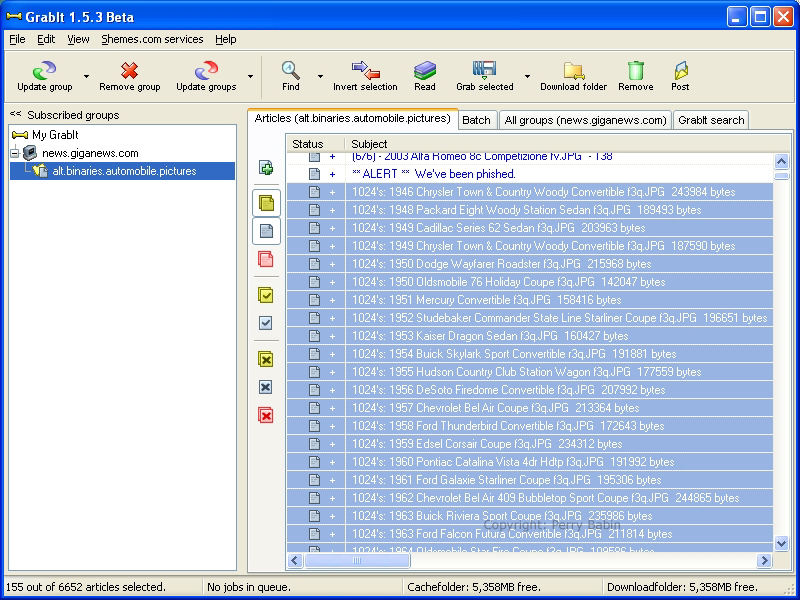
Task: Select the 1950 Dodge Wayfarer Roadster article
Action: point(530,264)
